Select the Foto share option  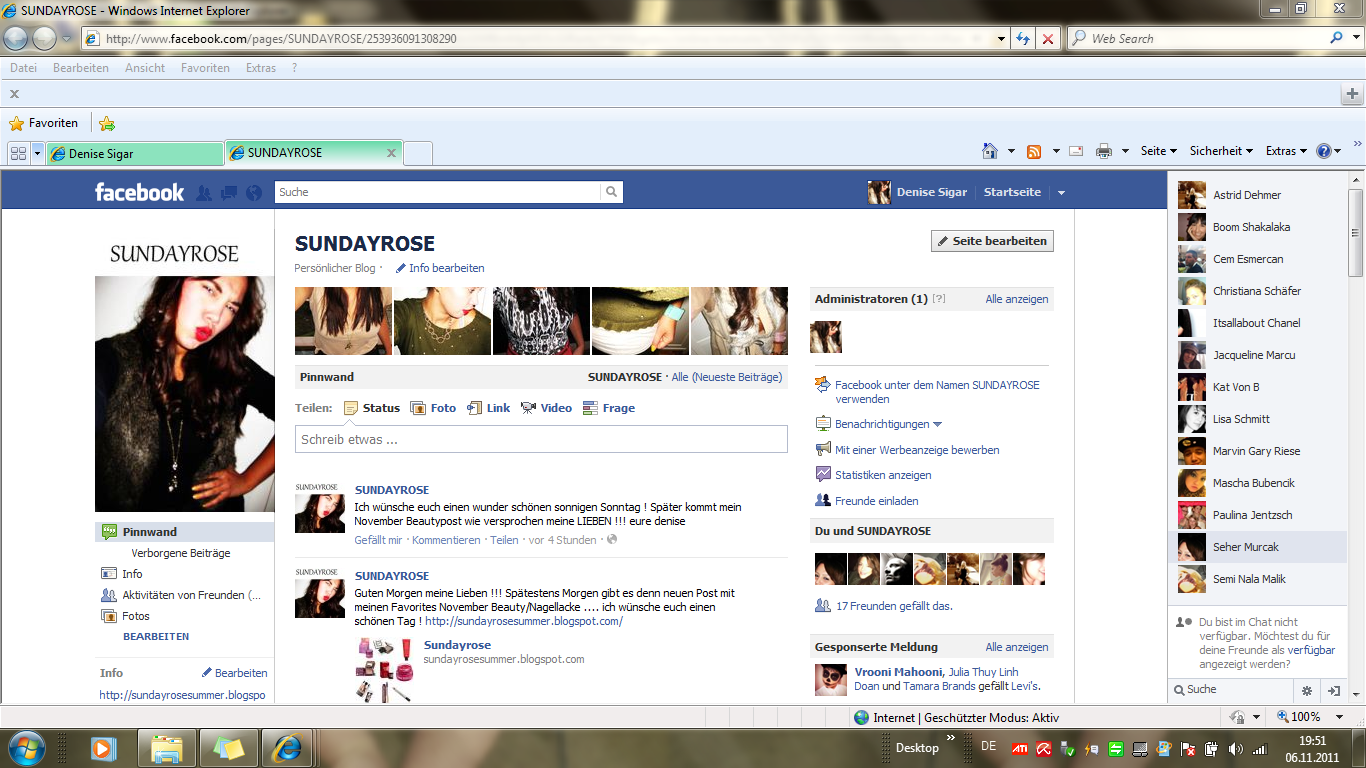pyautogui.click(x=433, y=408)
